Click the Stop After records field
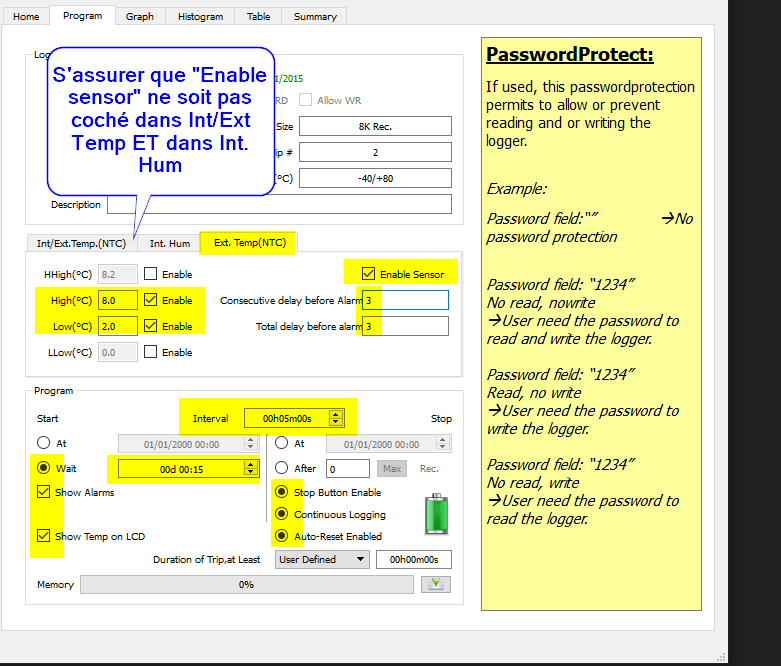Screen dimensions: 781x666 [x=348, y=469]
